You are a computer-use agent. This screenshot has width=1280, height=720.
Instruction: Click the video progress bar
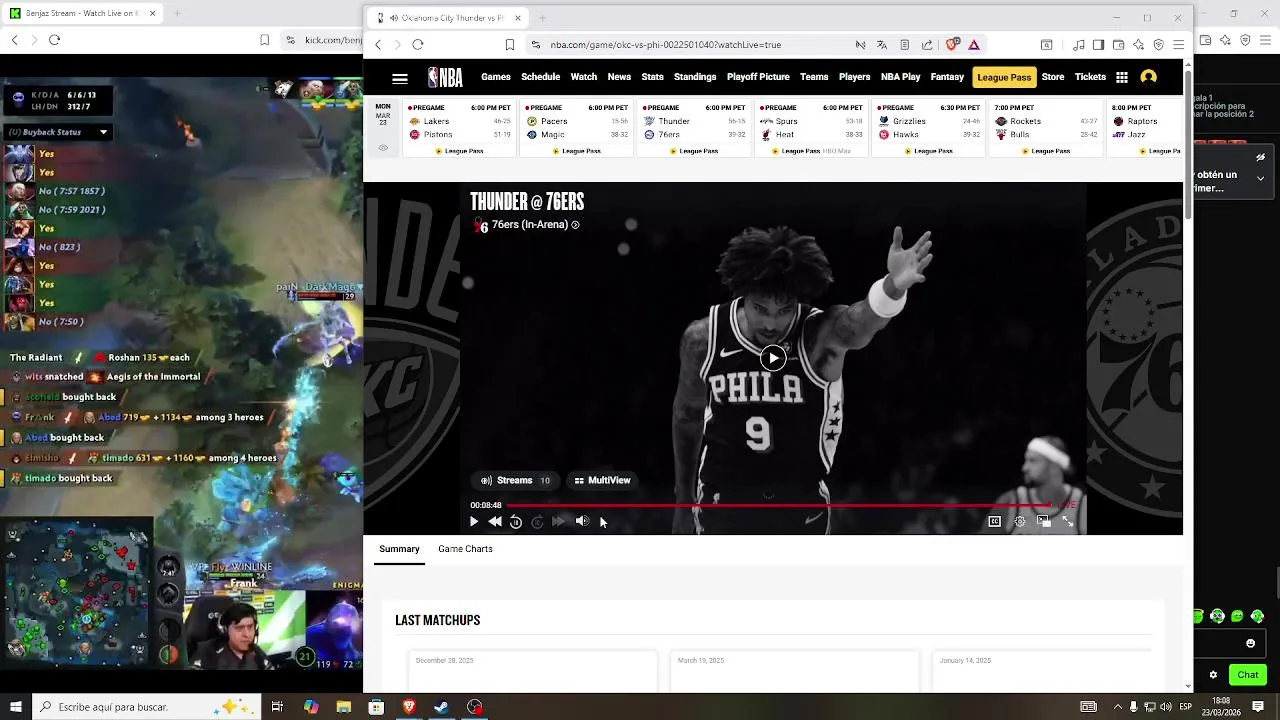(780, 505)
